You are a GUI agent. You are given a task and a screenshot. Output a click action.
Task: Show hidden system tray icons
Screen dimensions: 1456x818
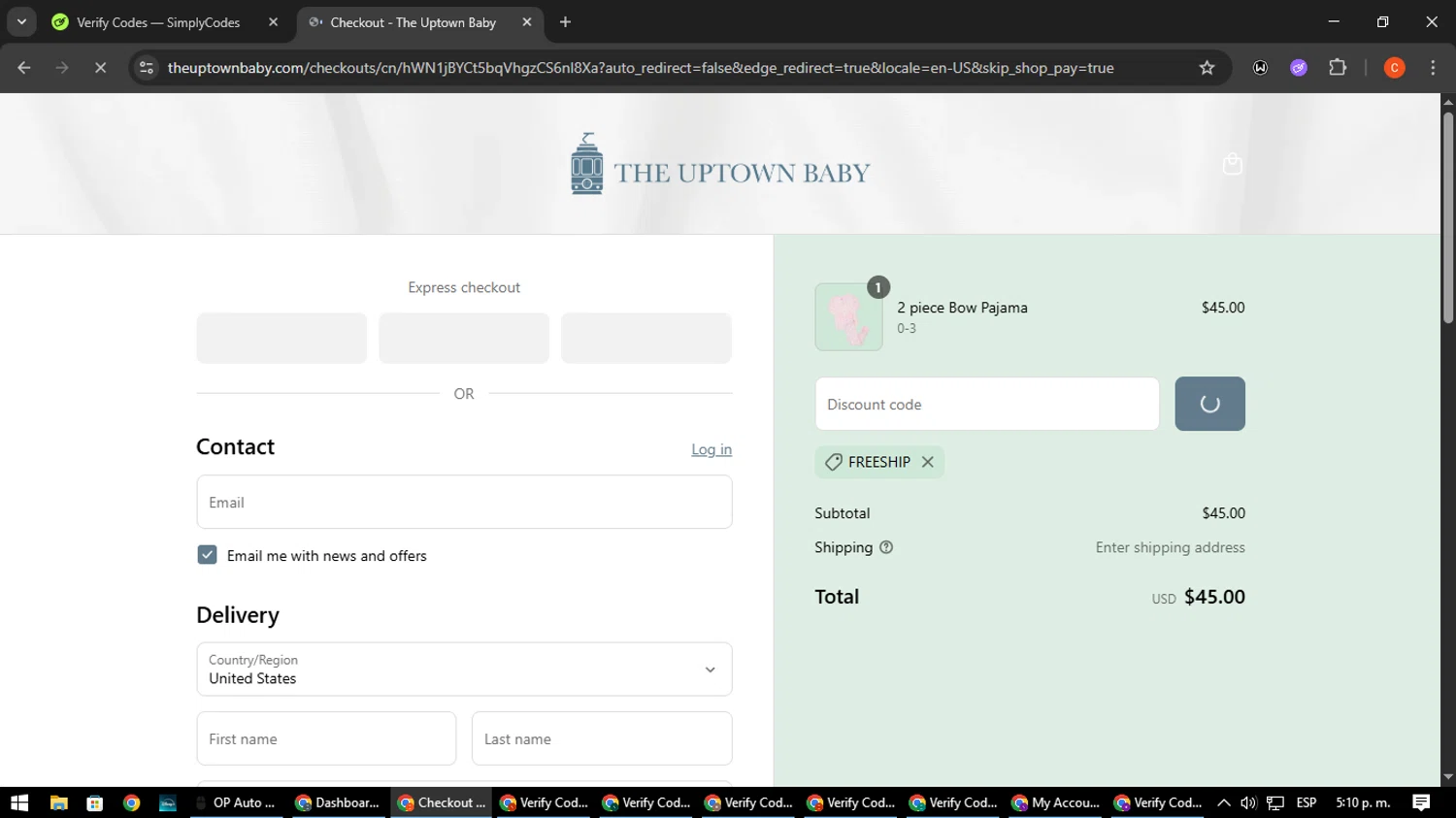[1223, 802]
